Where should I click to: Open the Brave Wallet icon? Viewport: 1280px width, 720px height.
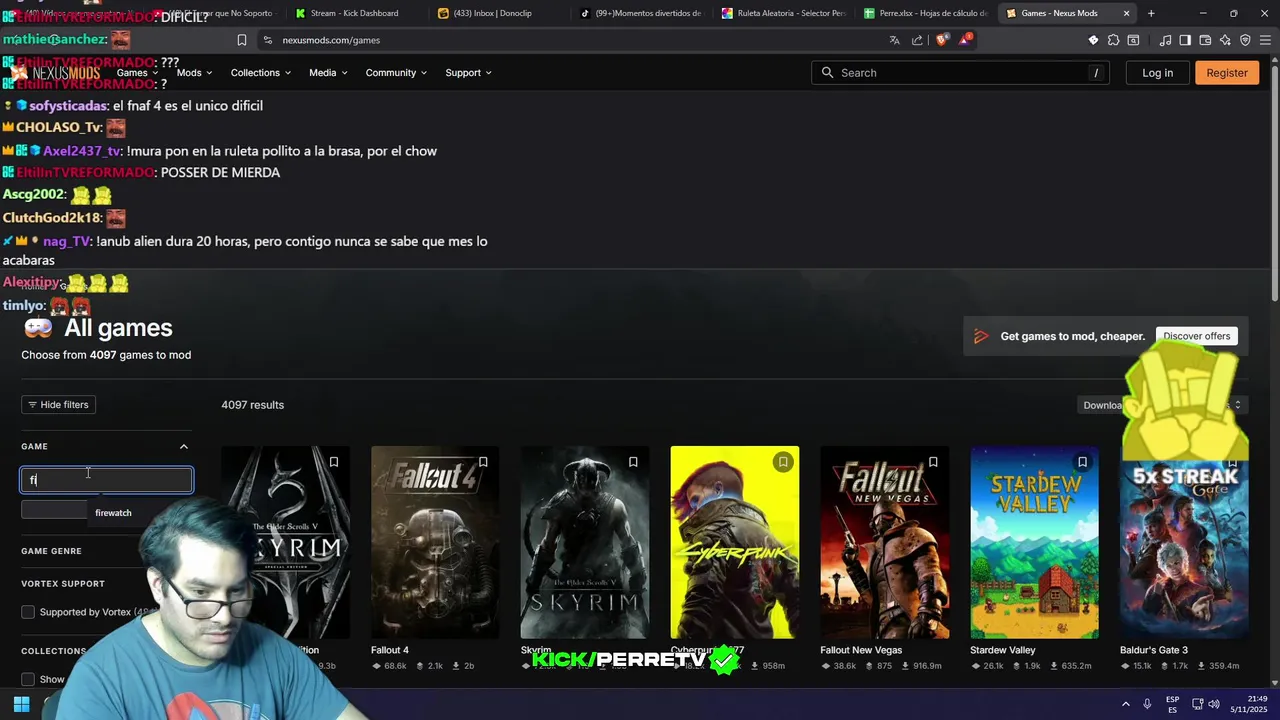click(x=1205, y=40)
